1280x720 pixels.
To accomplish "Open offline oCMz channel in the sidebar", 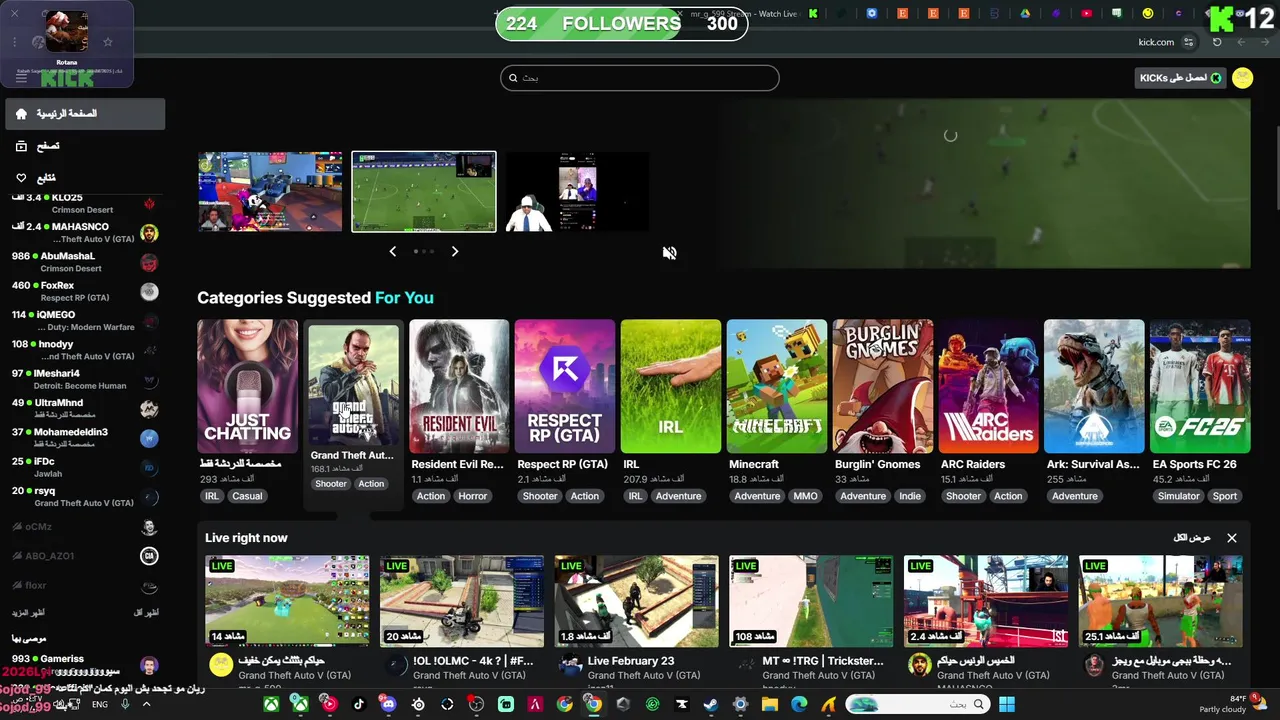I will (84, 527).
